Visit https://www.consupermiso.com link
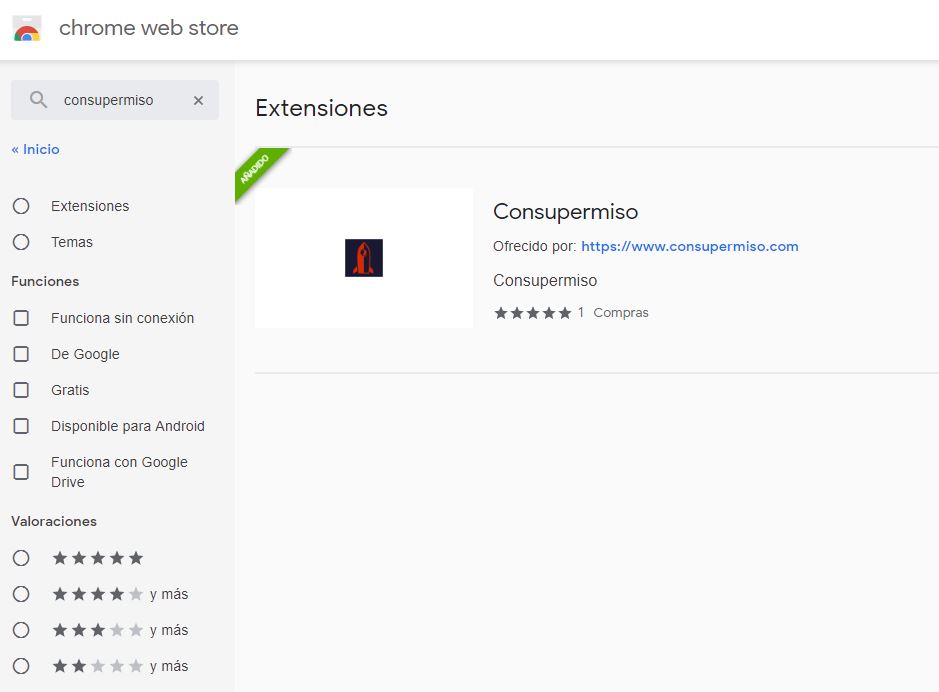The height and width of the screenshot is (692, 939). [x=689, y=246]
